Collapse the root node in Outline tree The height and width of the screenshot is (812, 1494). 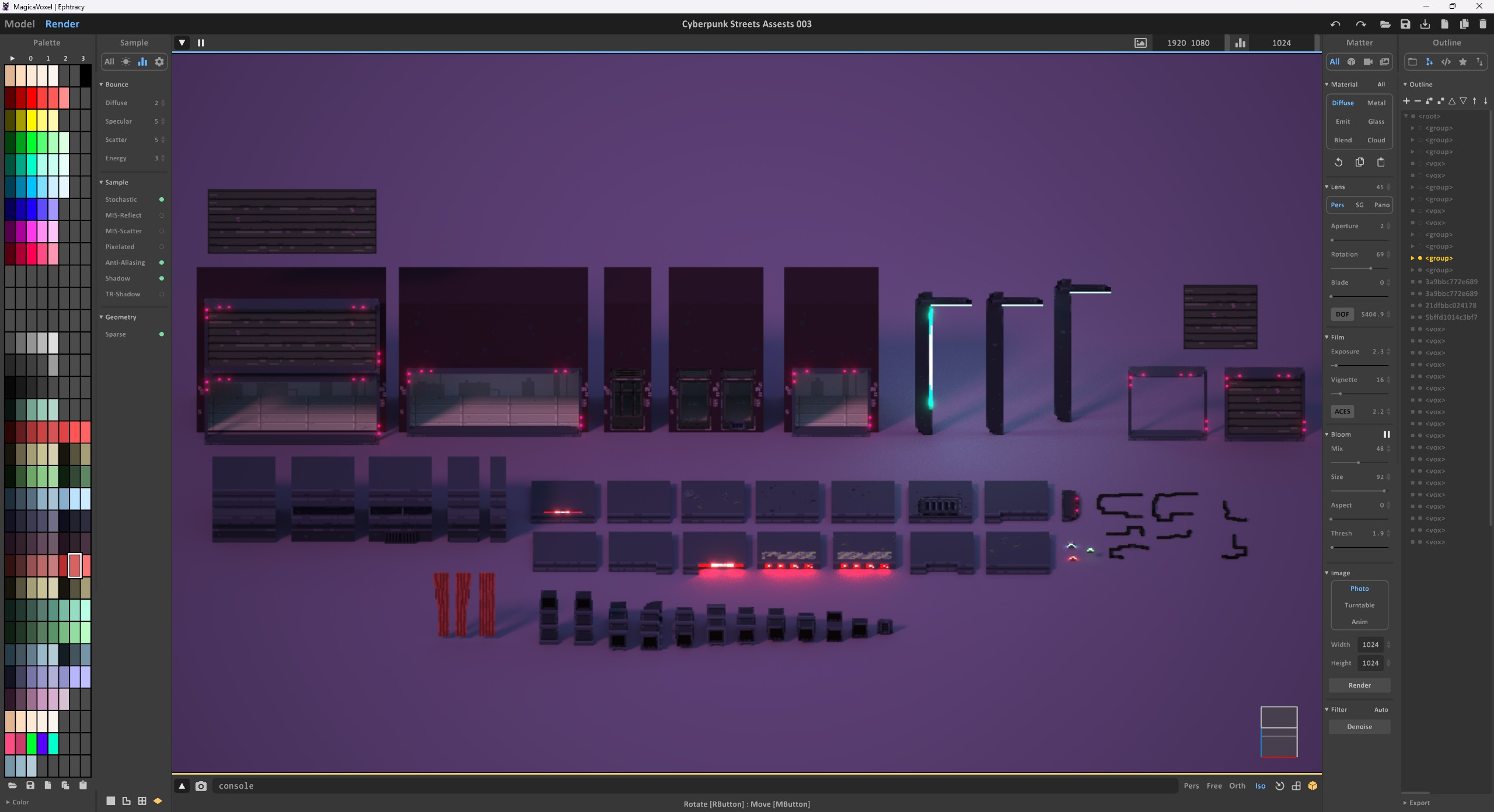tap(1406, 116)
